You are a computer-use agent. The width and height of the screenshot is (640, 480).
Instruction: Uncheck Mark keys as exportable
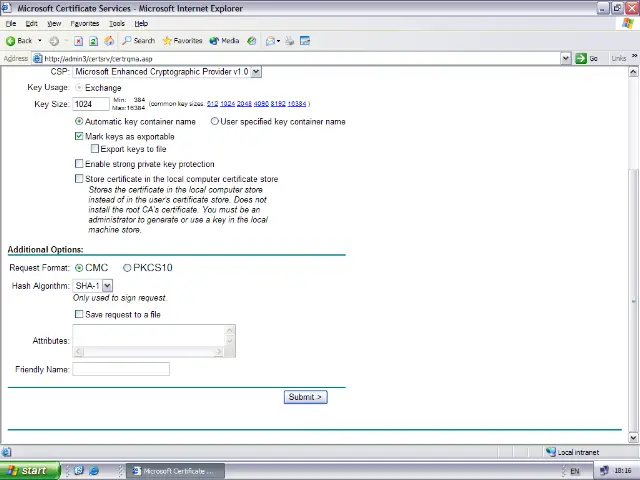pos(80,136)
